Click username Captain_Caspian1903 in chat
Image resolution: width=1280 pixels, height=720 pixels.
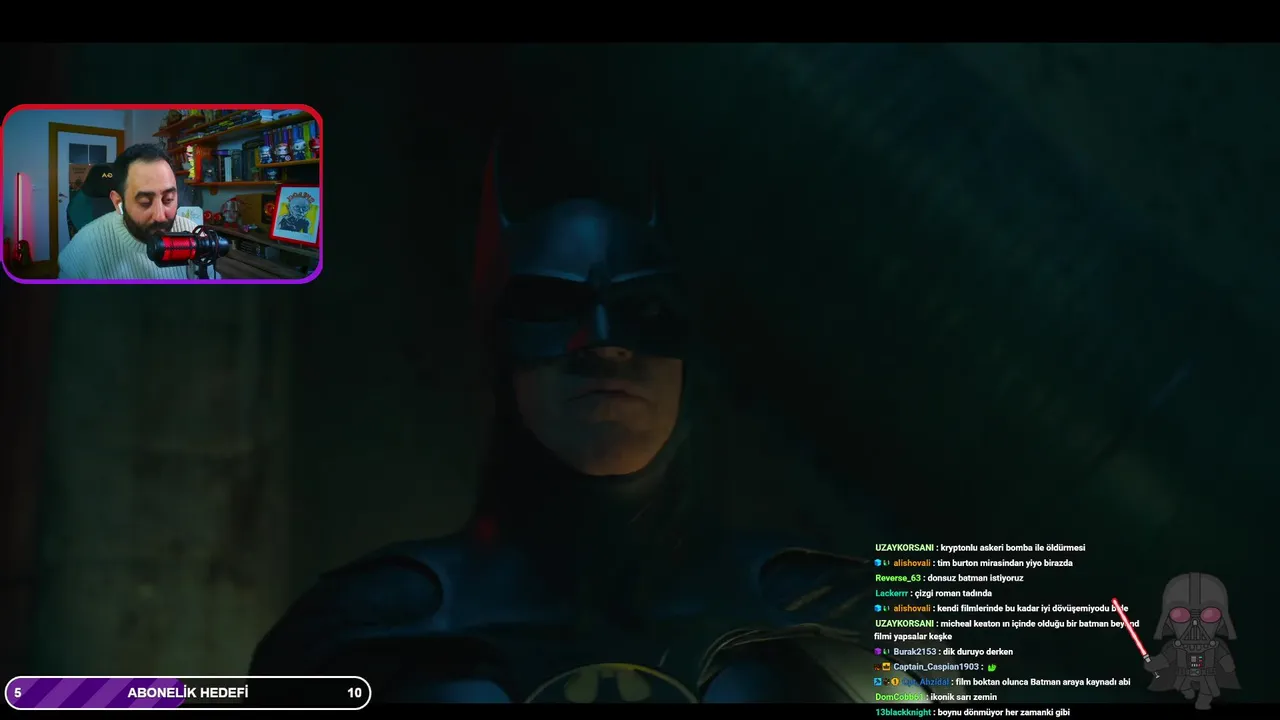click(936, 667)
